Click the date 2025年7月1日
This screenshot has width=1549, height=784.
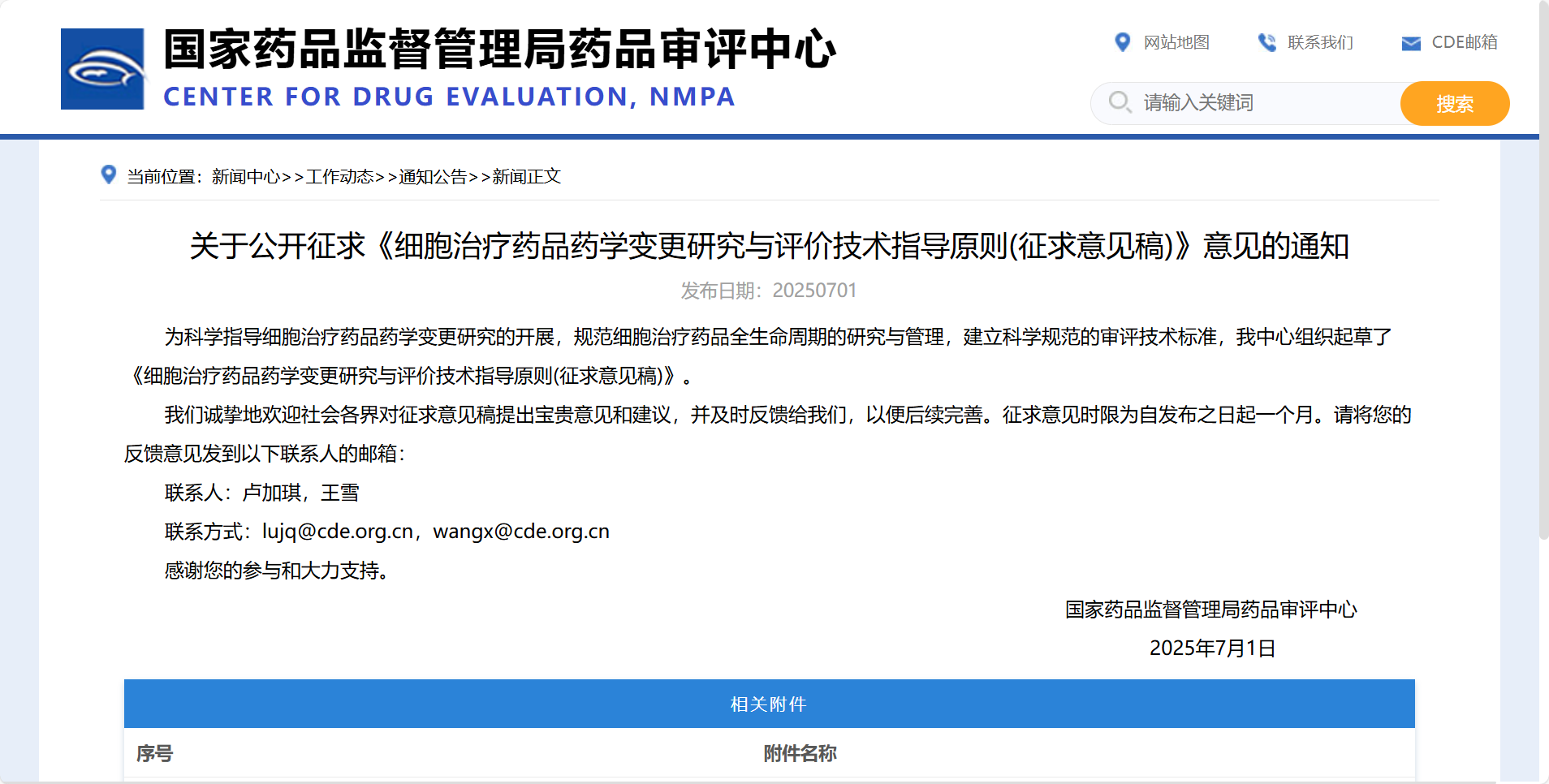(x=1213, y=648)
